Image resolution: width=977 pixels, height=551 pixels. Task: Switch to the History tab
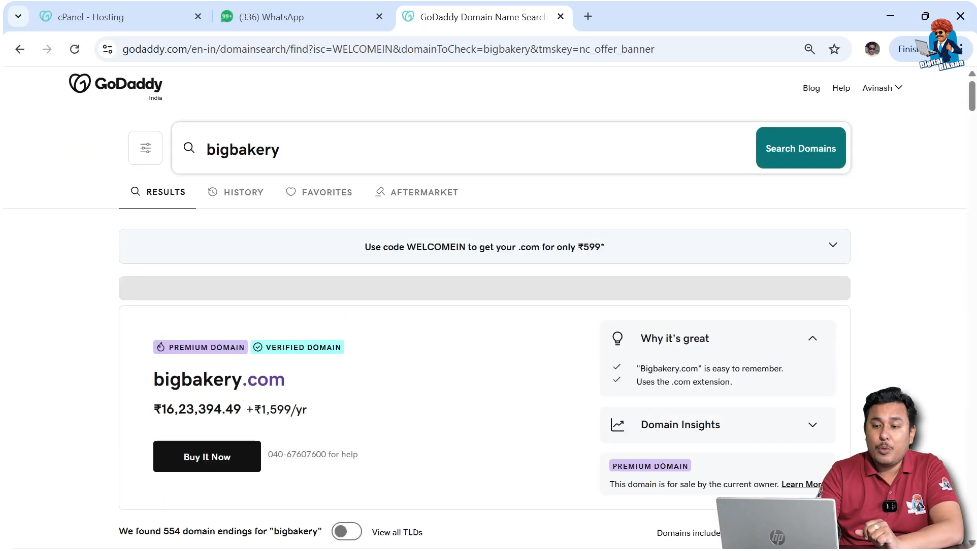[236, 192]
